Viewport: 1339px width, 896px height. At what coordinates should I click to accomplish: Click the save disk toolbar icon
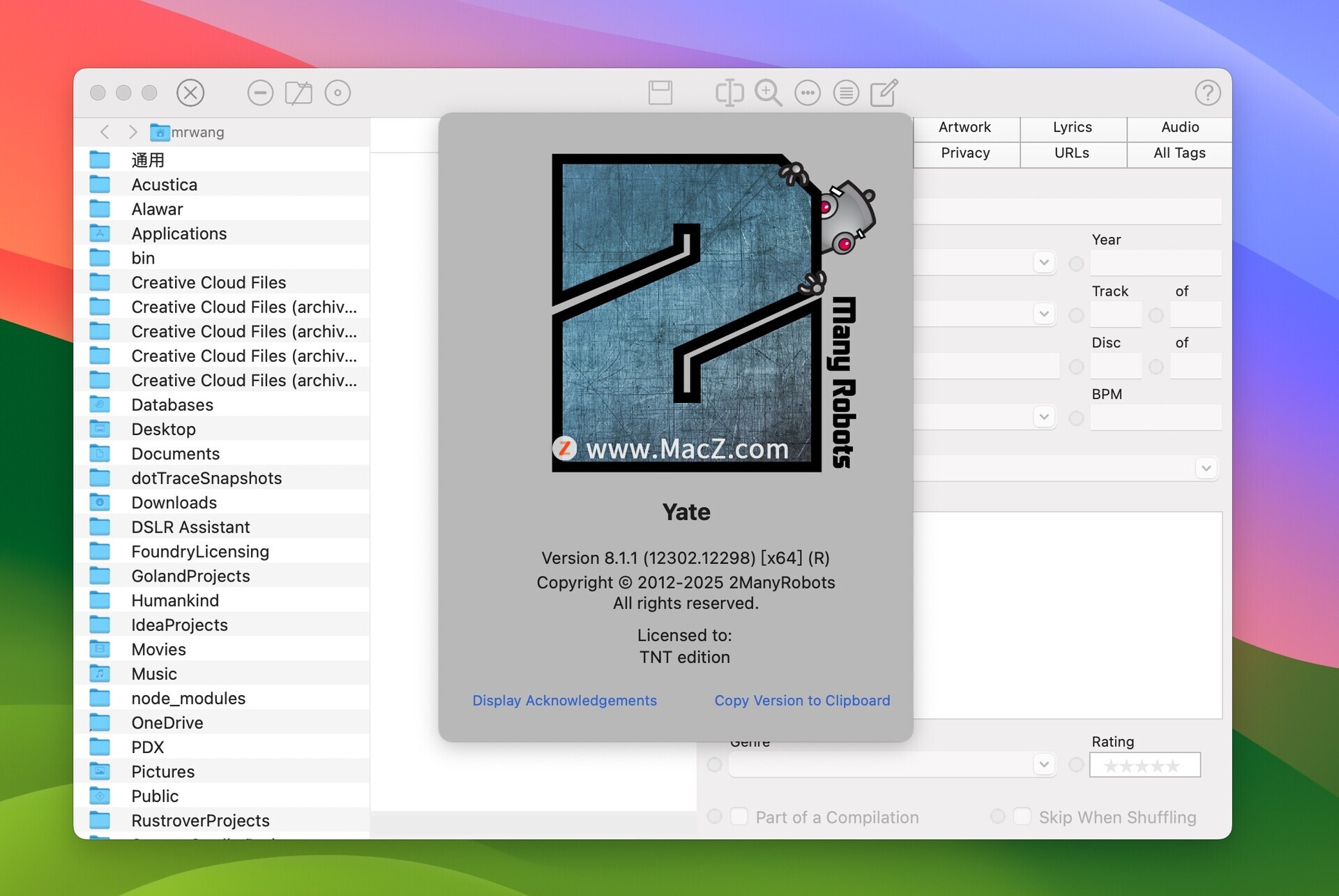click(660, 93)
